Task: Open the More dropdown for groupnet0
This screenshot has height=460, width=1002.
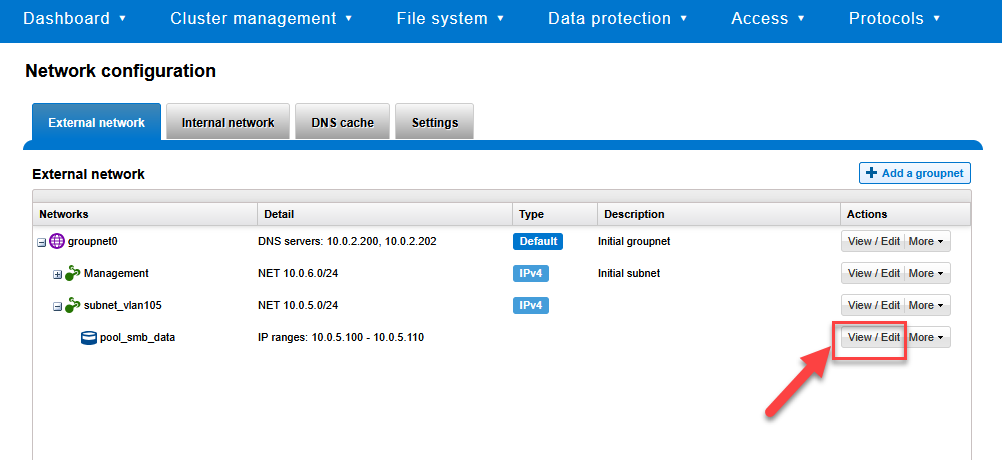Action: 927,241
